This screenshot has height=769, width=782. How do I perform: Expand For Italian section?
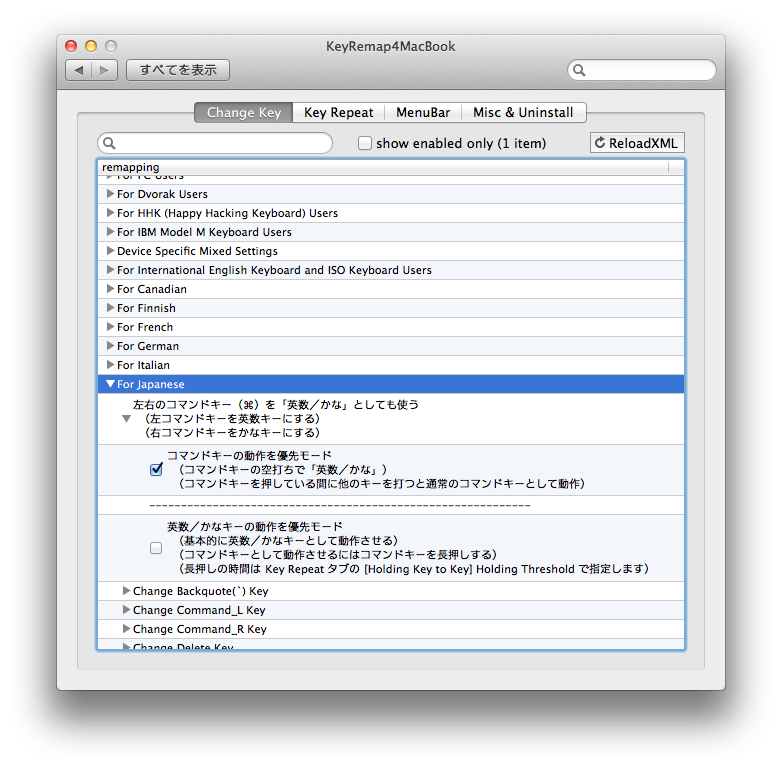[111, 365]
